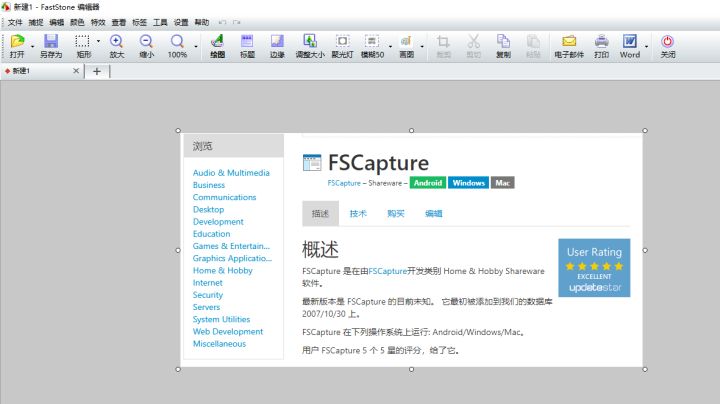Click the top-left image selection handle
Screen dimensions: 720x404
(x=178, y=130)
